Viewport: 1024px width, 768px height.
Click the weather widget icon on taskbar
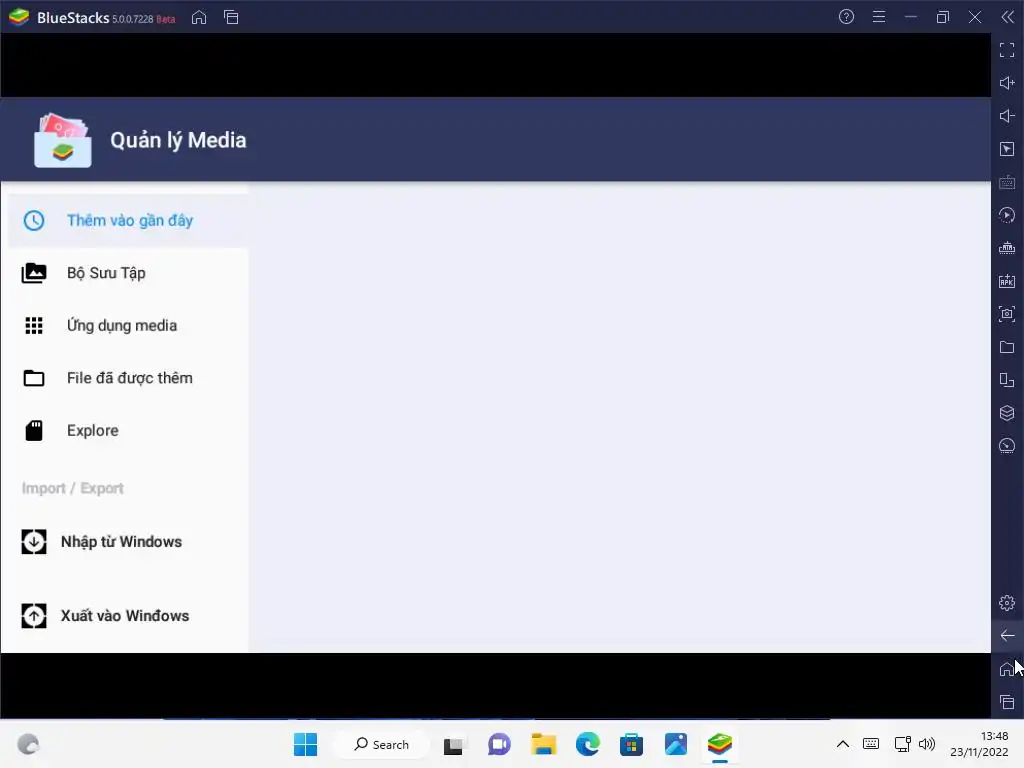point(28,744)
